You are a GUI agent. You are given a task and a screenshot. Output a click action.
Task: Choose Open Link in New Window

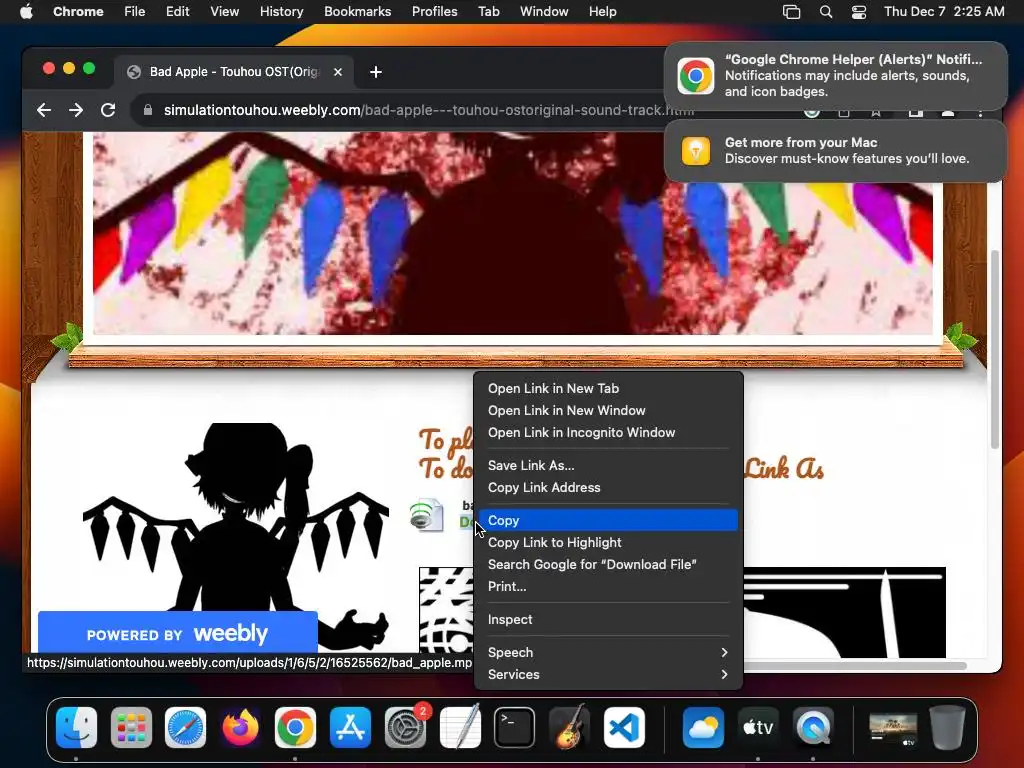tap(608, 411)
